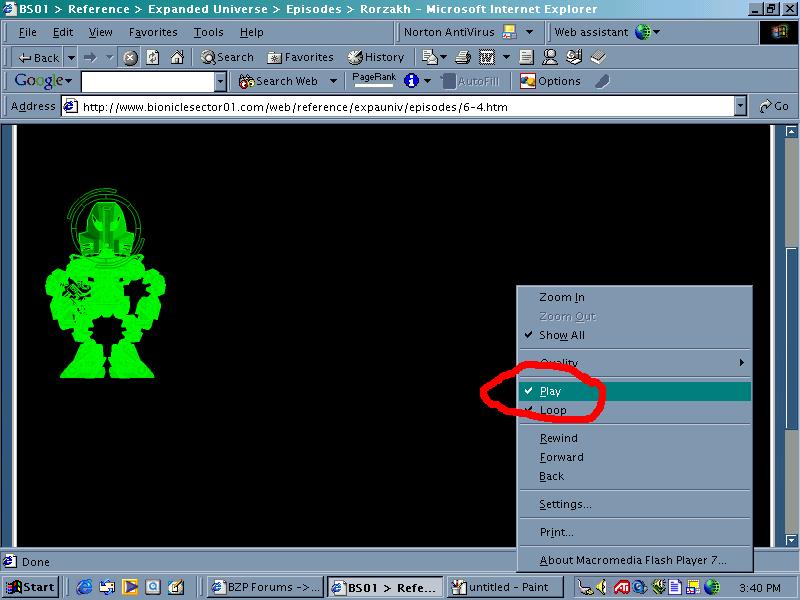Open the Search pane in toolbar
800x600 pixels.
(x=227, y=58)
